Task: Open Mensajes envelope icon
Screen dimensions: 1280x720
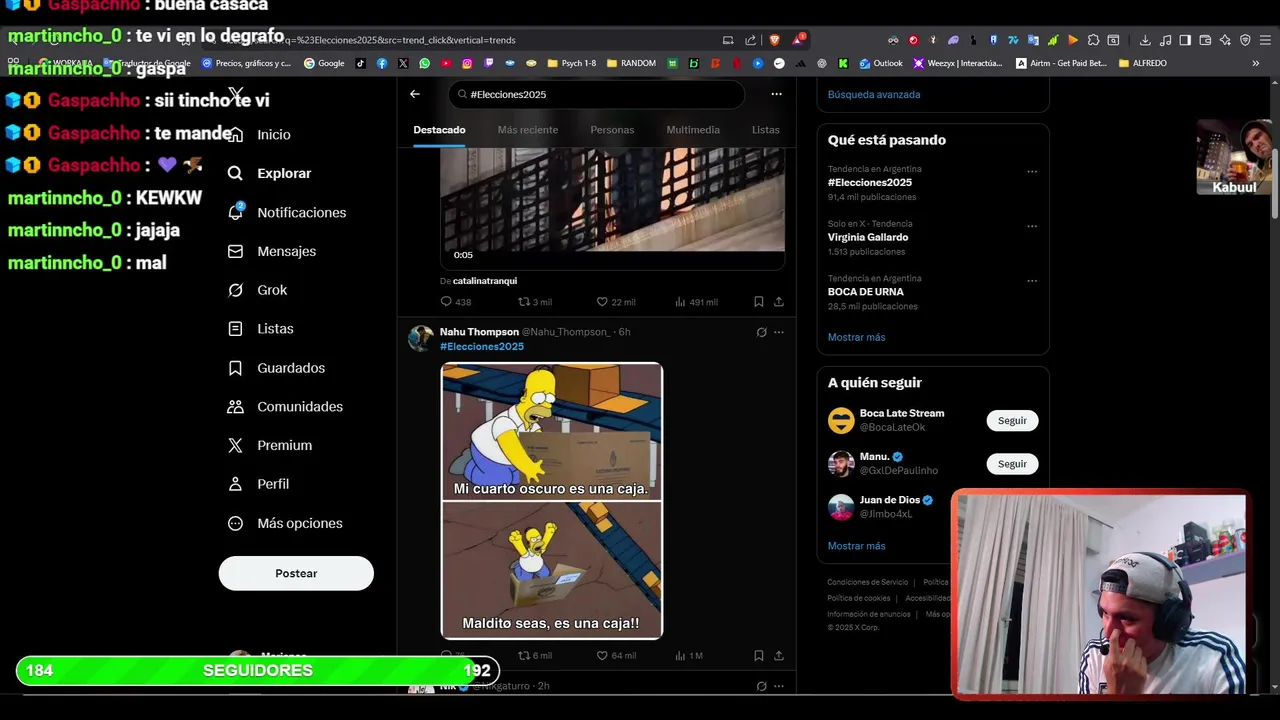Action: coord(235,251)
